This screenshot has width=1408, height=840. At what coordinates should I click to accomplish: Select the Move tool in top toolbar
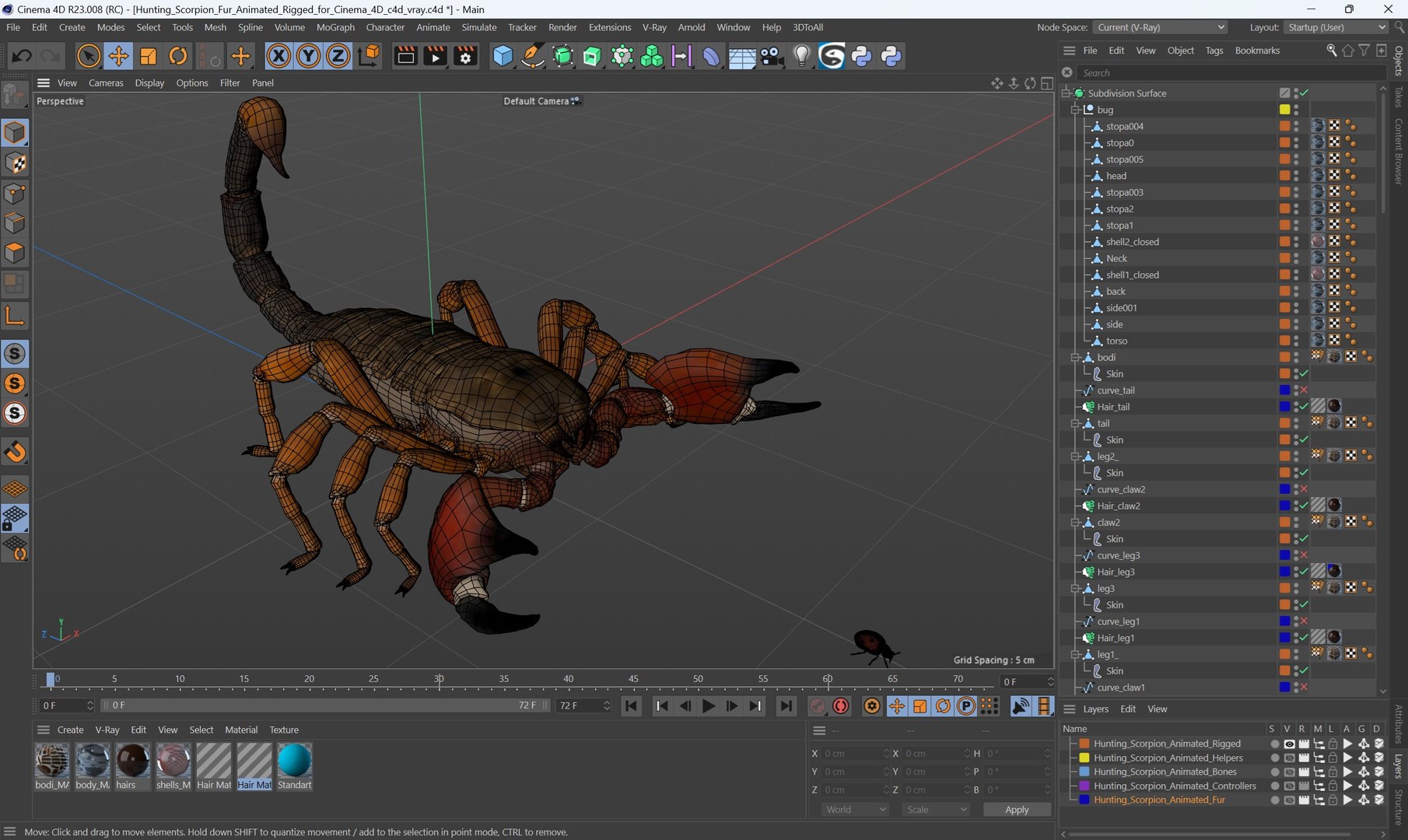[118, 56]
